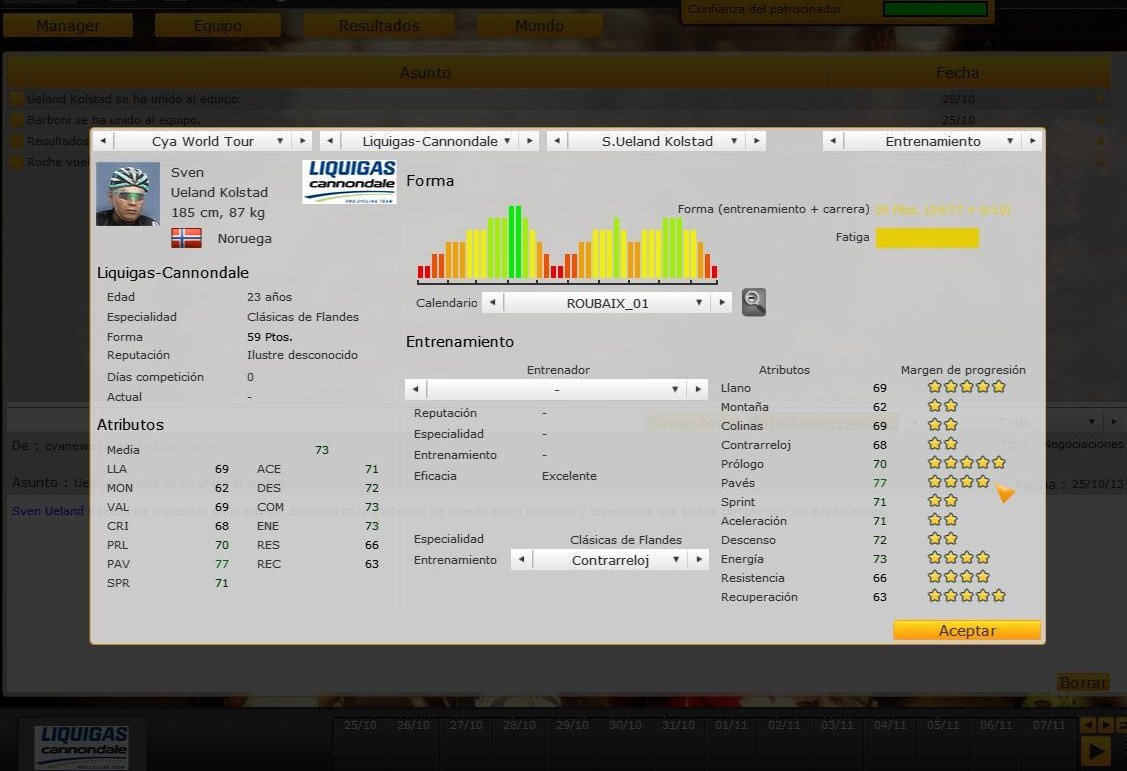
Task: Click the rider portrait photo
Action: click(x=128, y=195)
